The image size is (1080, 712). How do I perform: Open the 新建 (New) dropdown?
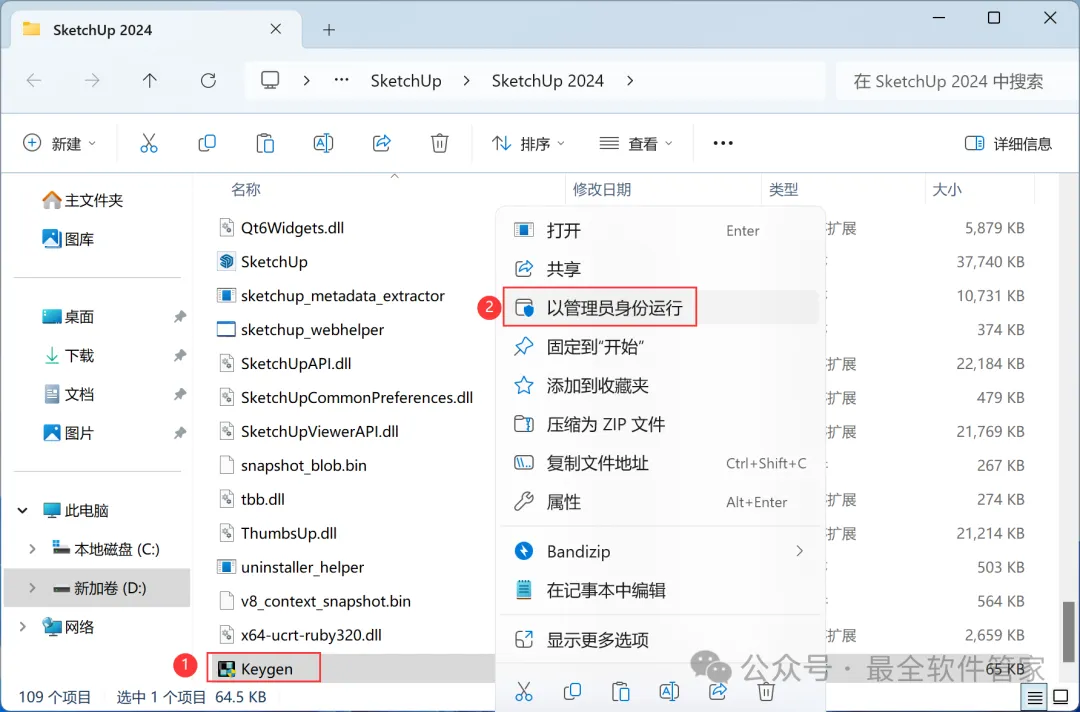pyautogui.click(x=59, y=143)
